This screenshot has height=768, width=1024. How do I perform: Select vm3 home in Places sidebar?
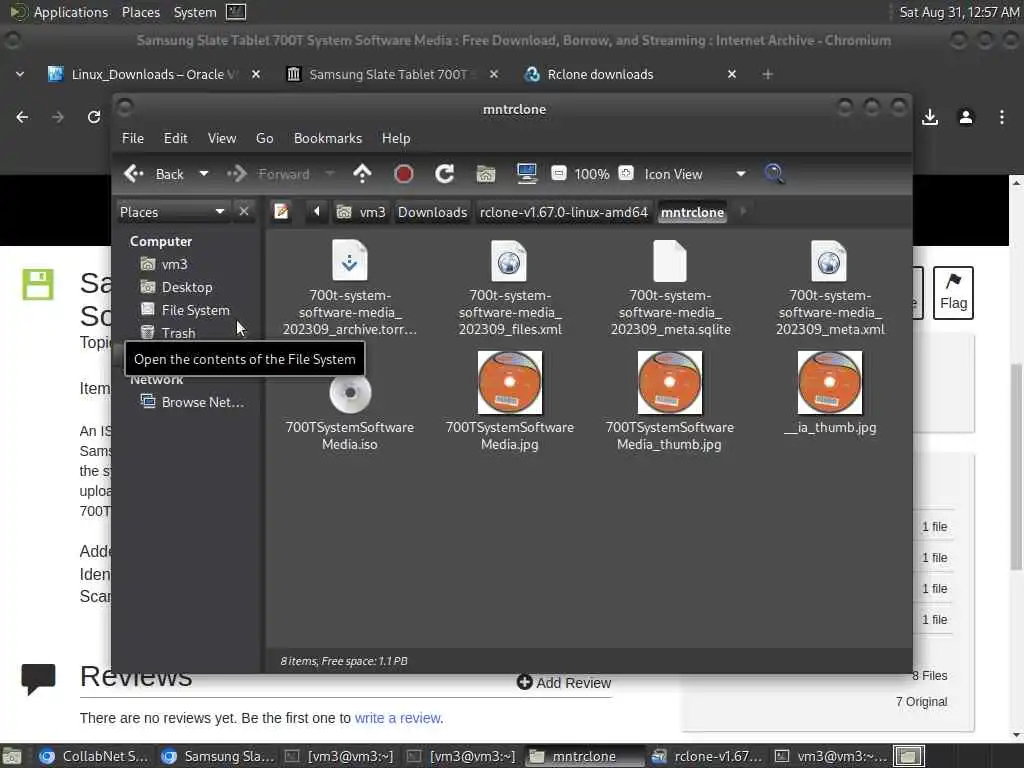165,264
